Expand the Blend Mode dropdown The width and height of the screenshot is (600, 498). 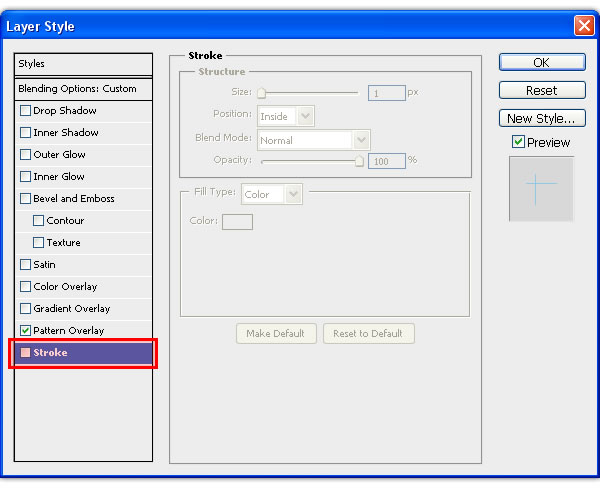pyautogui.click(x=314, y=140)
